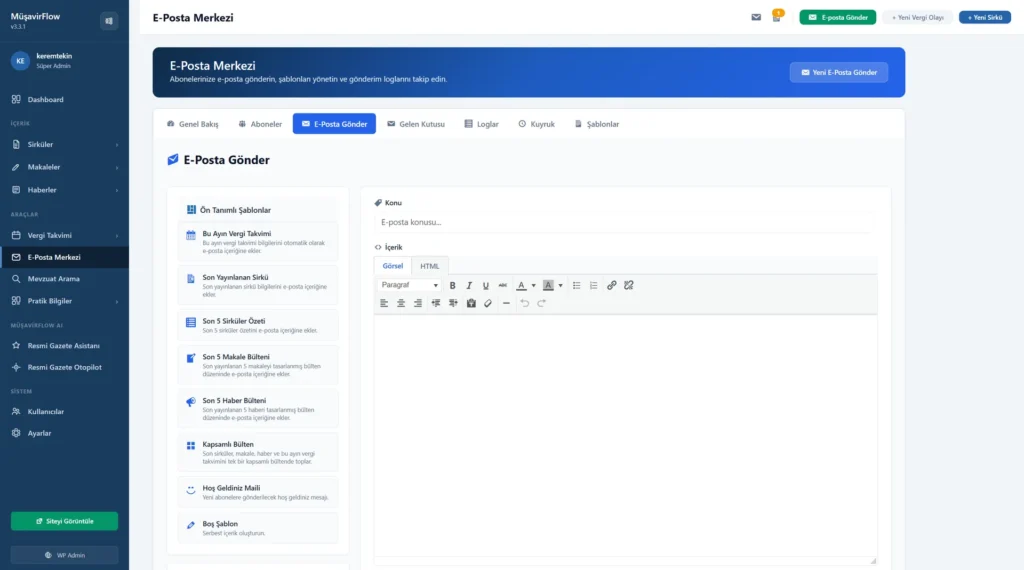Open Ayarlar in the sidebar
Screen dimensions: 1024x570
pyautogui.click(x=65, y=434)
